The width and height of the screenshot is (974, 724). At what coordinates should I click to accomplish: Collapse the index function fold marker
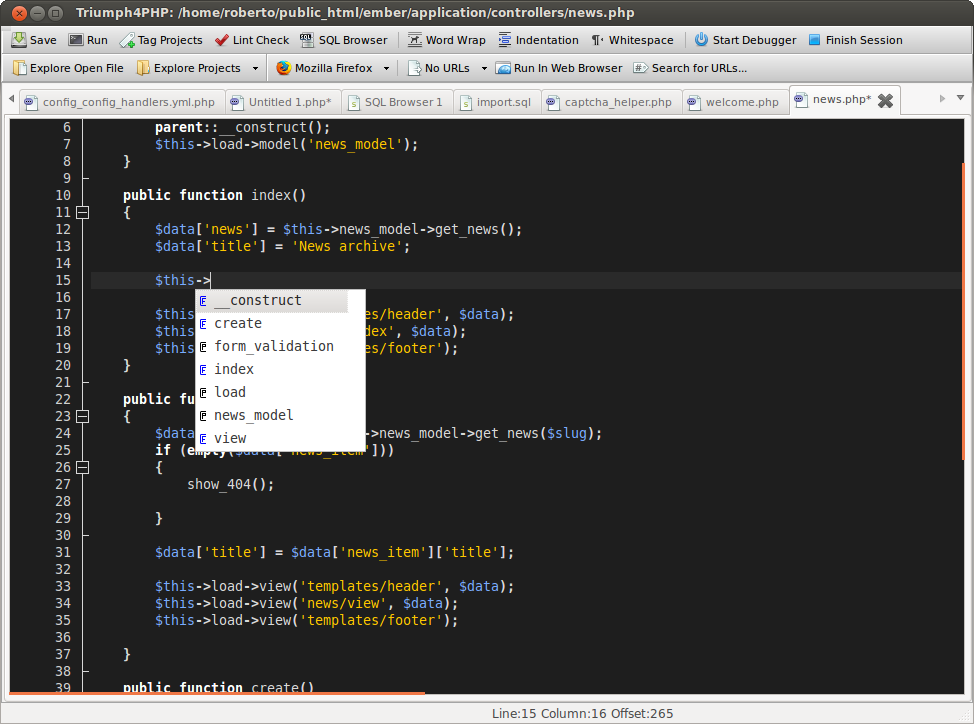83,212
